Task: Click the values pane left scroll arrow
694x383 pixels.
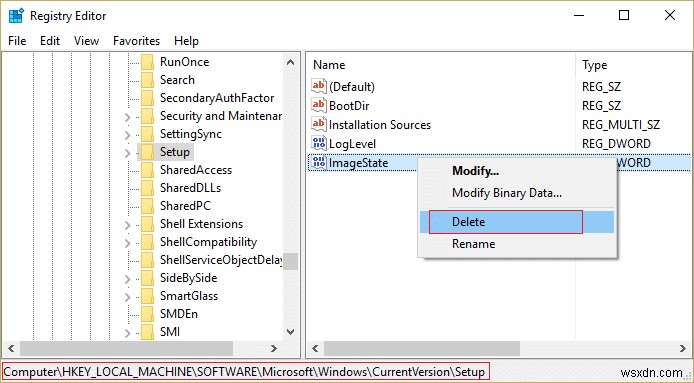Action: (315, 348)
